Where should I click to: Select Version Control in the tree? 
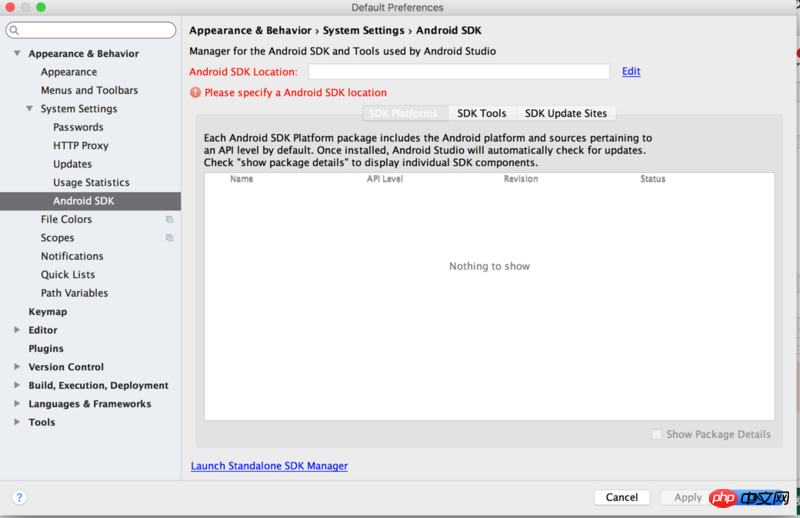pos(66,367)
